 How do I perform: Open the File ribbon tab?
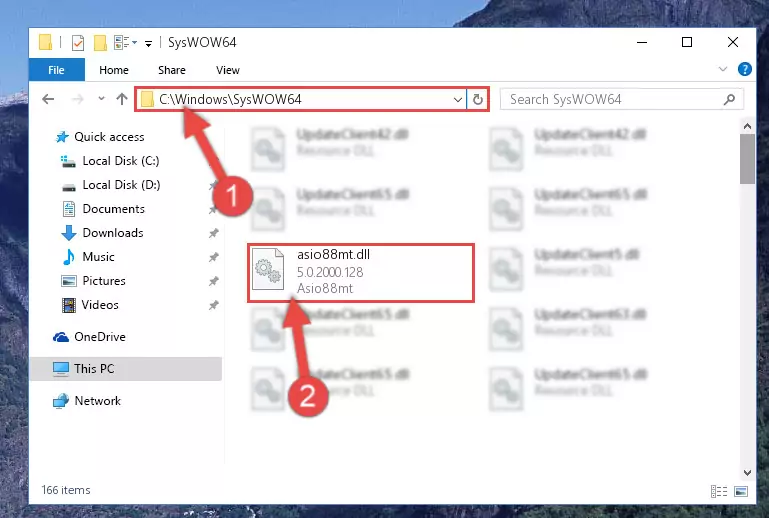coord(56,70)
